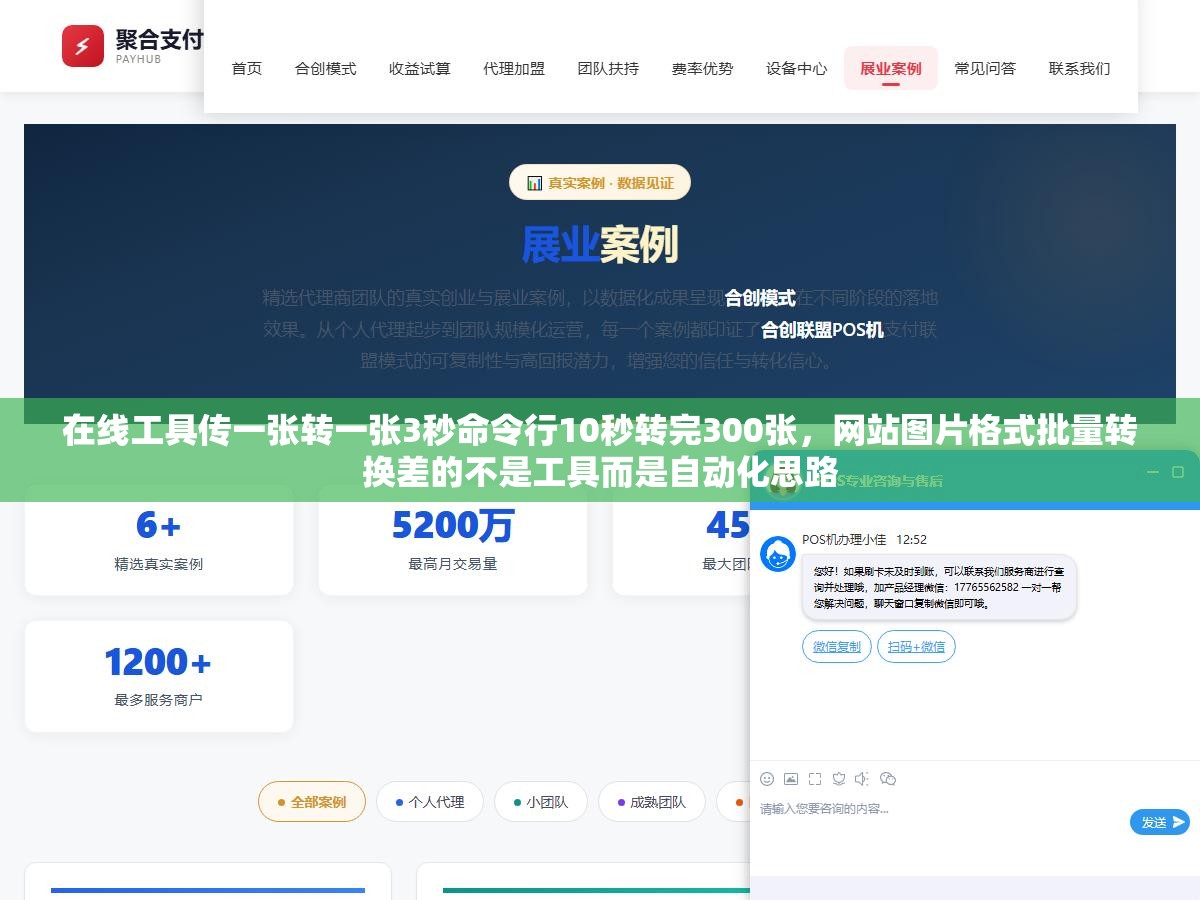Viewport: 1200px width, 900px height.
Task: Click the chat message containing 17765562582
Action: 939,587
